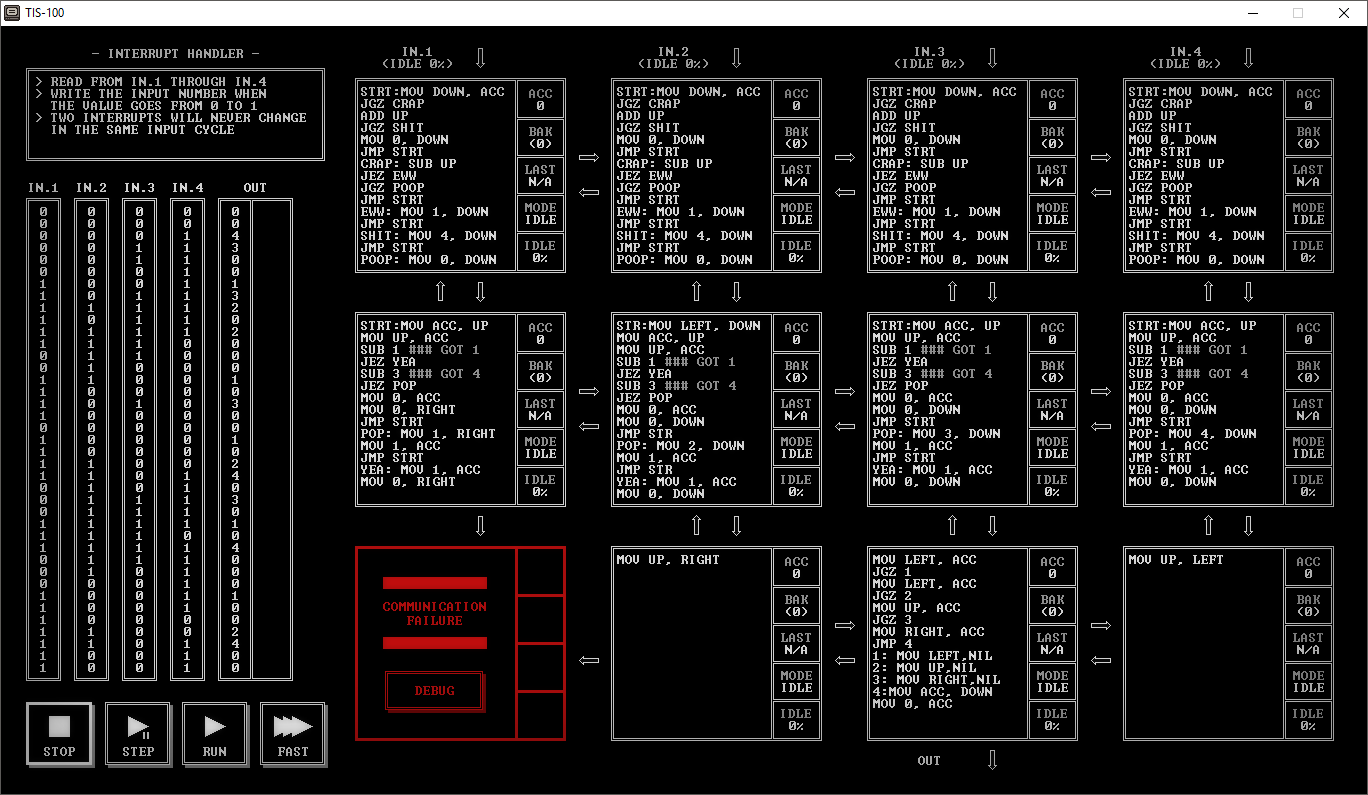Start the program with RUN button
The image size is (1368, 795).
(x=215, y=734)
